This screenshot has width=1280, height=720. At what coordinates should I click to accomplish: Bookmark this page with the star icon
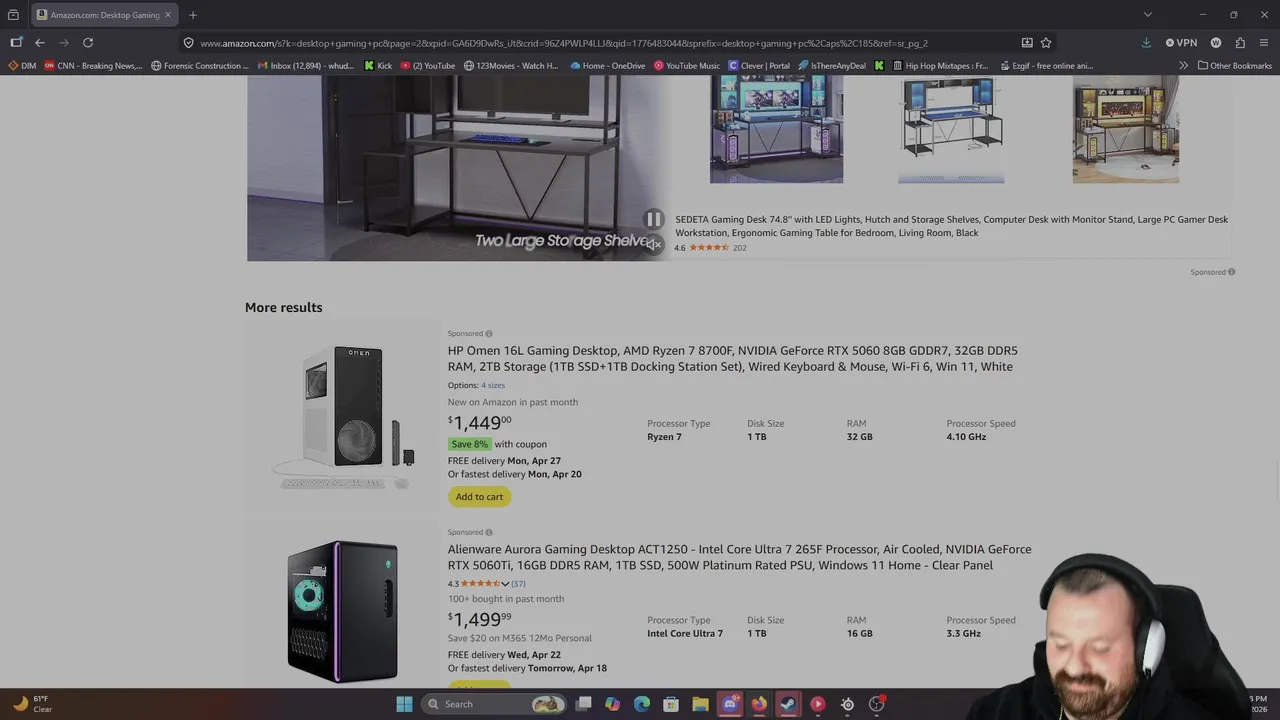point(1046,43)
